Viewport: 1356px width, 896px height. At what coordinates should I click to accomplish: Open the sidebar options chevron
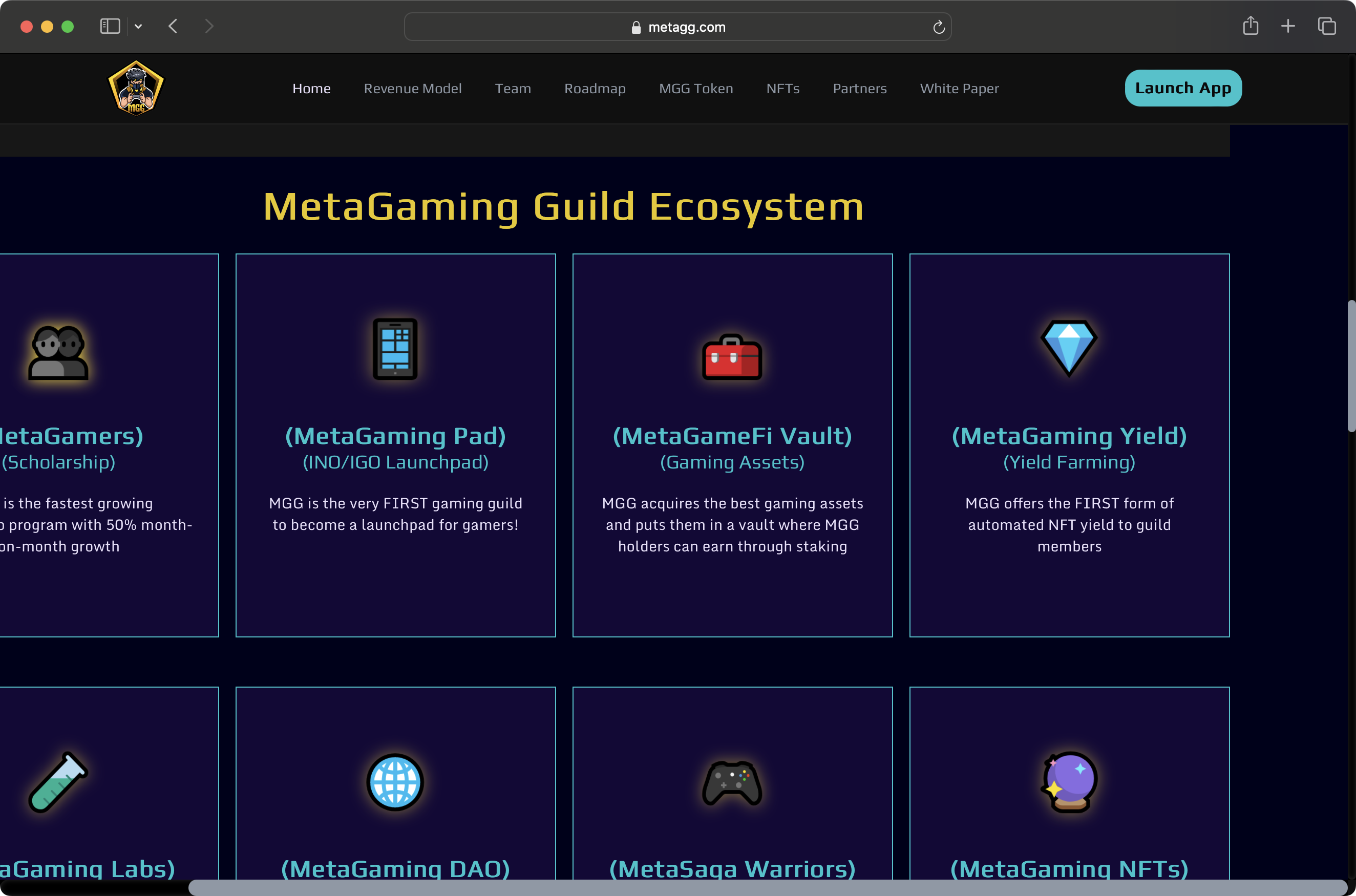pos(137,26)
